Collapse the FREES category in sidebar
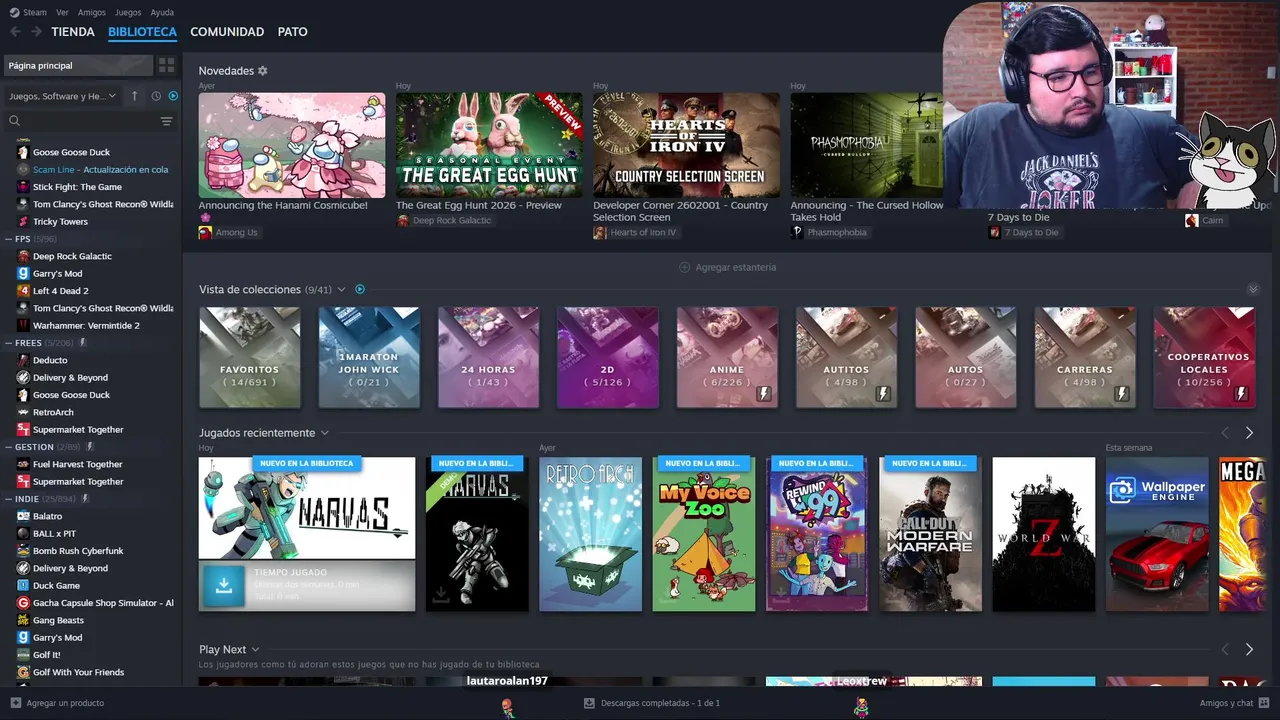The image size is (1280, 720). [9, 343]
